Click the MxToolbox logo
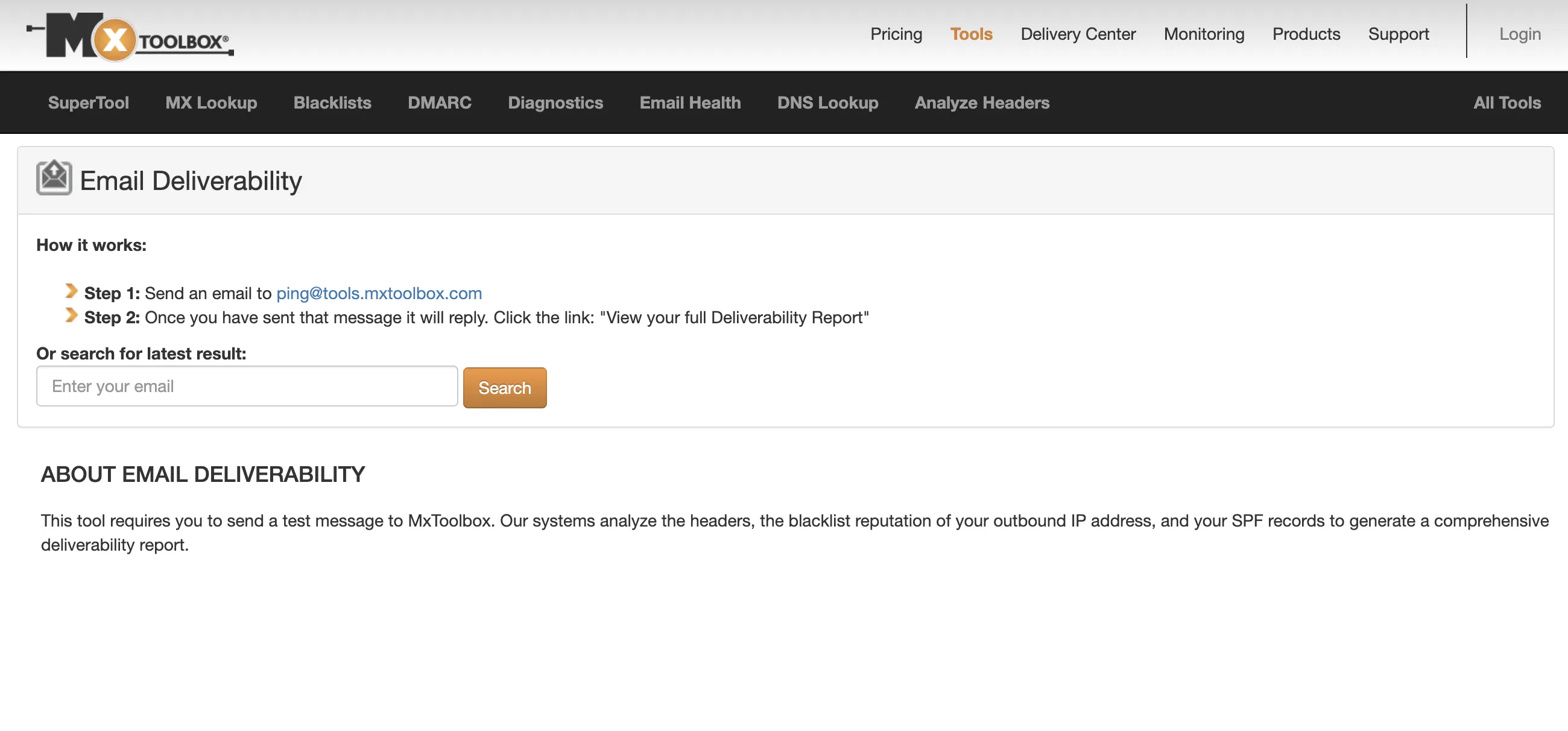 pyautogui.click(x=130, y=37)
